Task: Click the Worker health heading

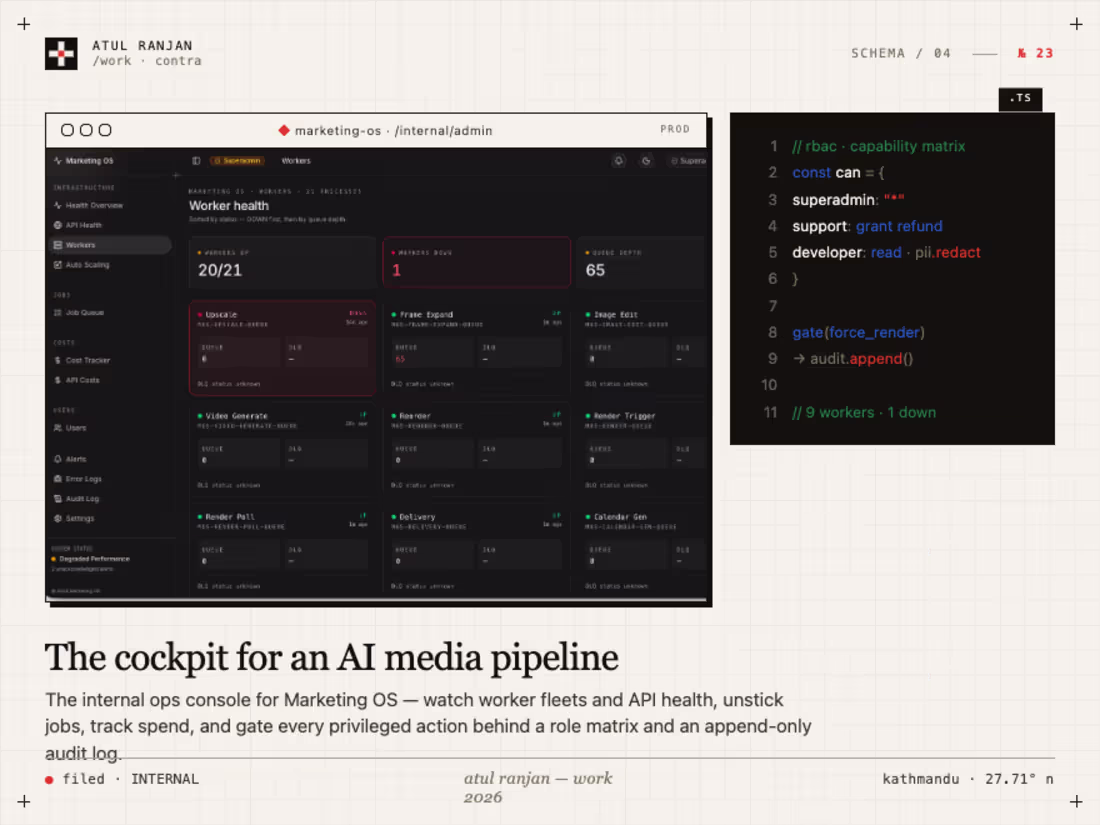Action: (229, 206)
